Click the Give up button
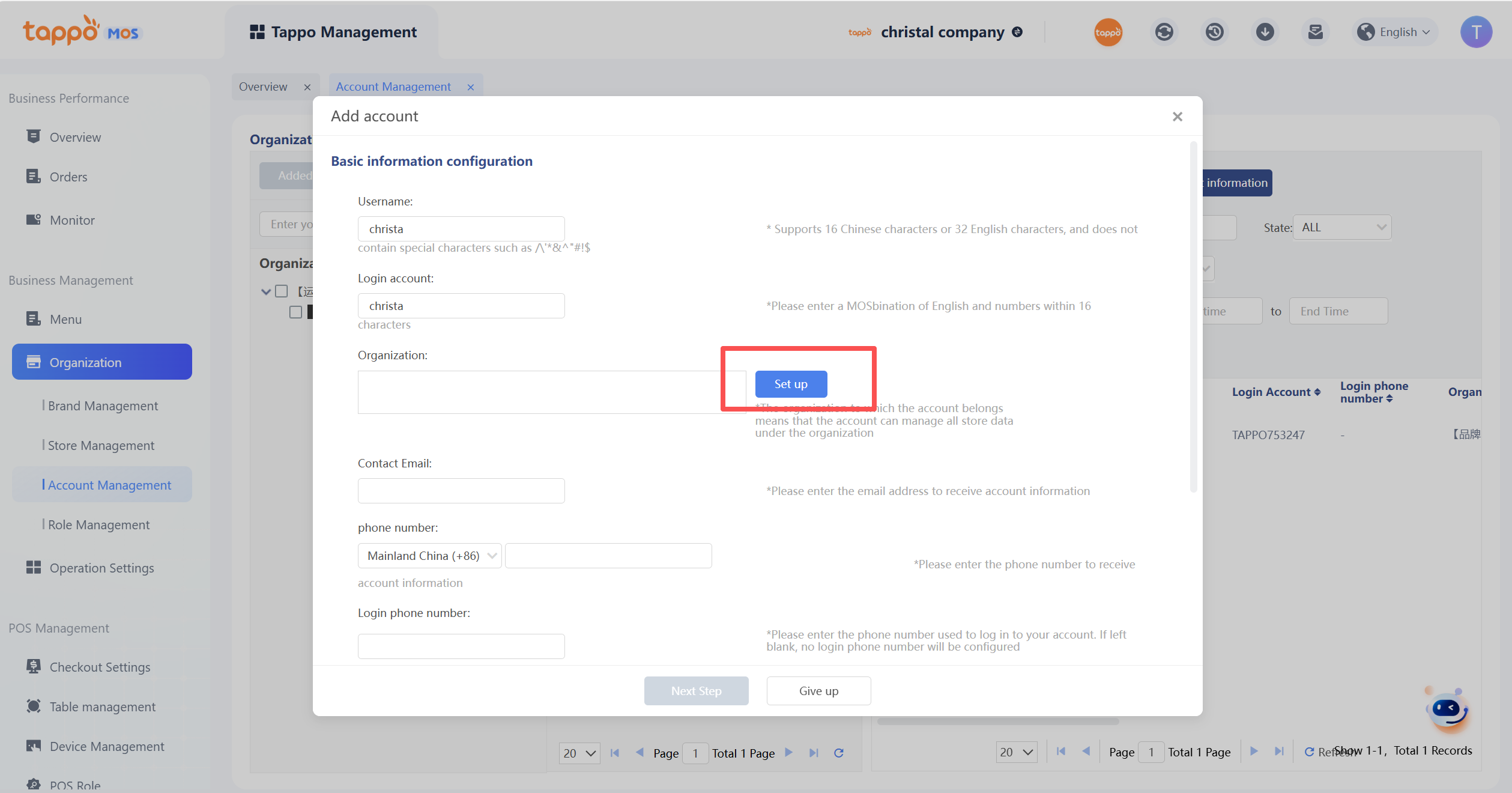The image size is (1512, 793). [x=818, y=691]
